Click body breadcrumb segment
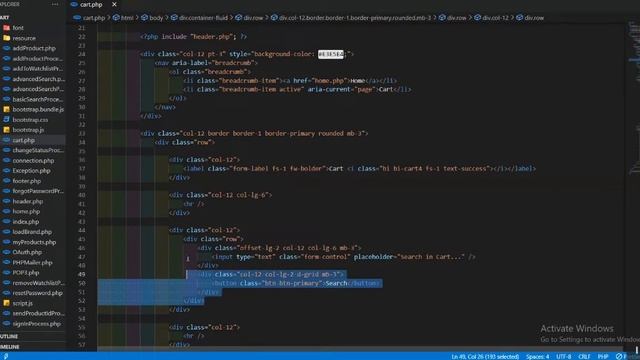Image resolution: width=640 pixels, height=360 pixels. (x=152, y=18)
